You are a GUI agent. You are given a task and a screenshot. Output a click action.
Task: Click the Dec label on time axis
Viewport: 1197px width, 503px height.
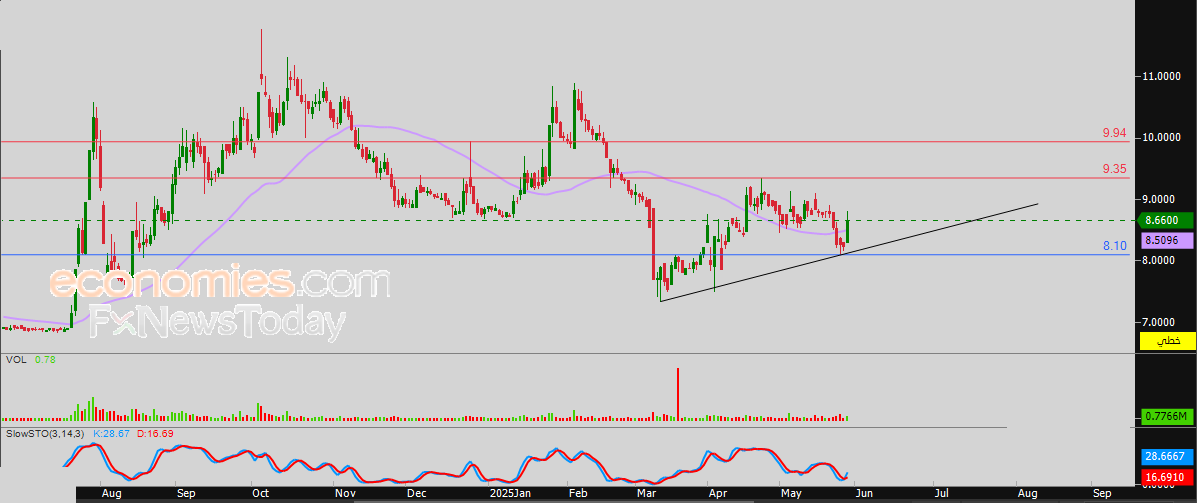pyautogui.click(x=417, y=494)
